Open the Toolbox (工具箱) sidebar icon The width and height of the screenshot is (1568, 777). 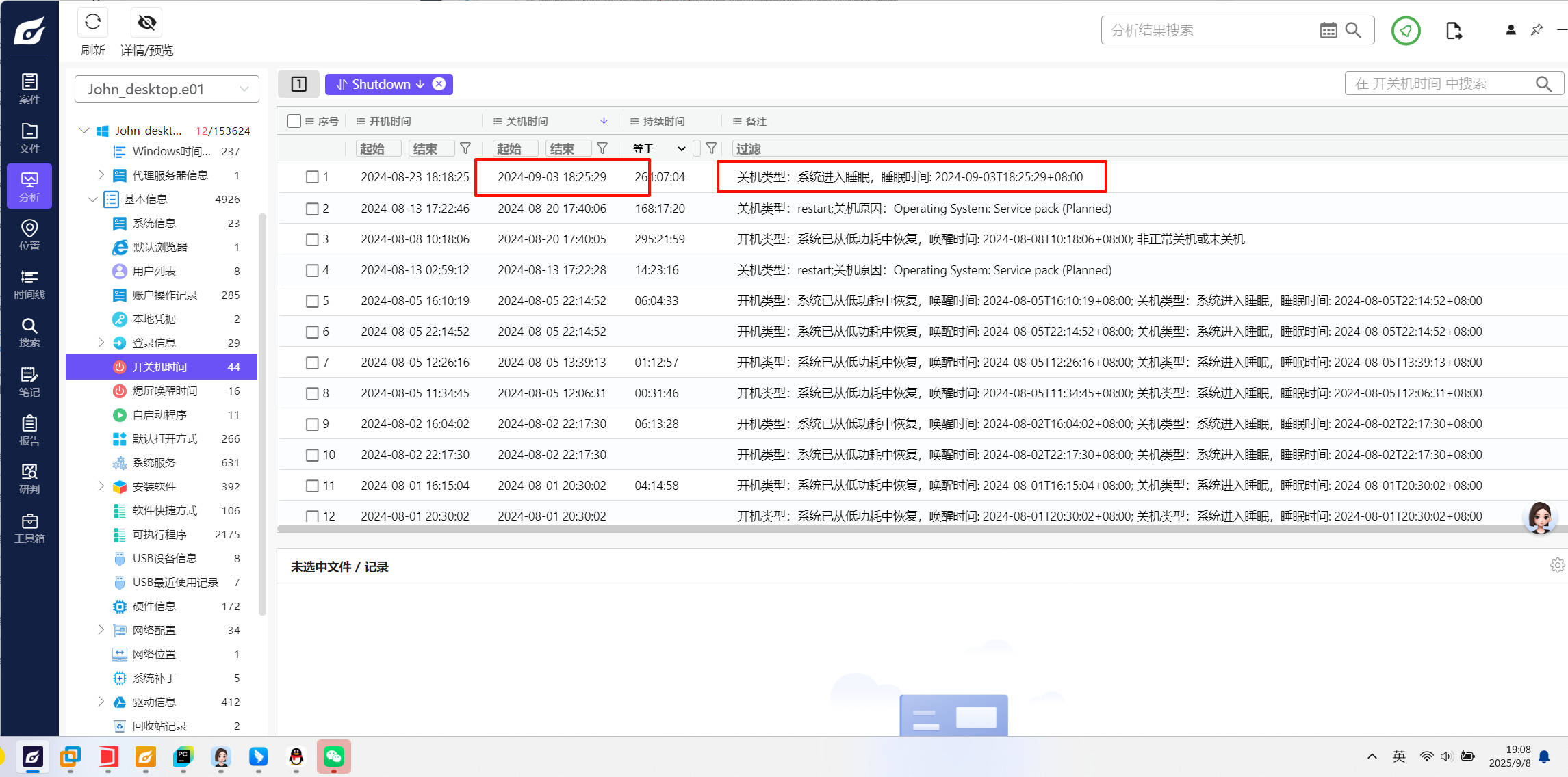point(29,528)
